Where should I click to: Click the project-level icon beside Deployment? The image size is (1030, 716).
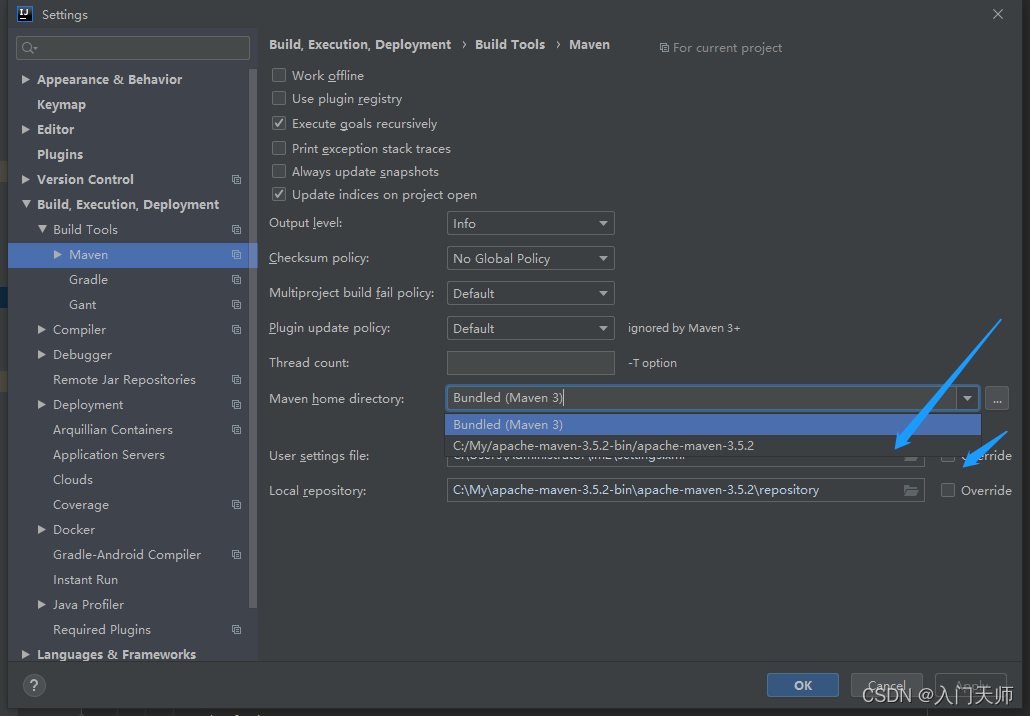236,405
